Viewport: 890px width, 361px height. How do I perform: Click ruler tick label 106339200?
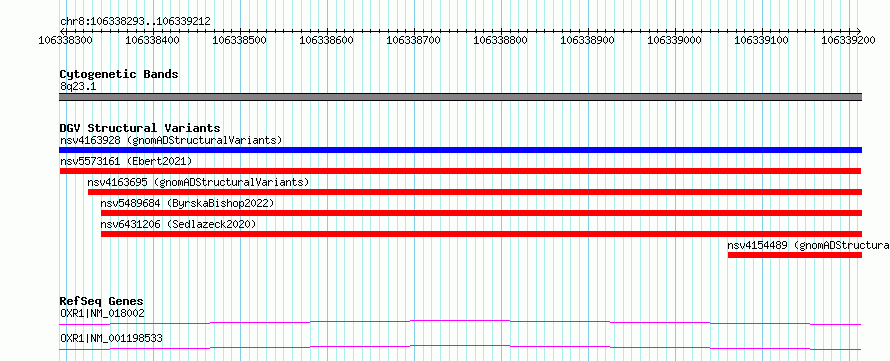pyautogui.click(x=849, y=40)
